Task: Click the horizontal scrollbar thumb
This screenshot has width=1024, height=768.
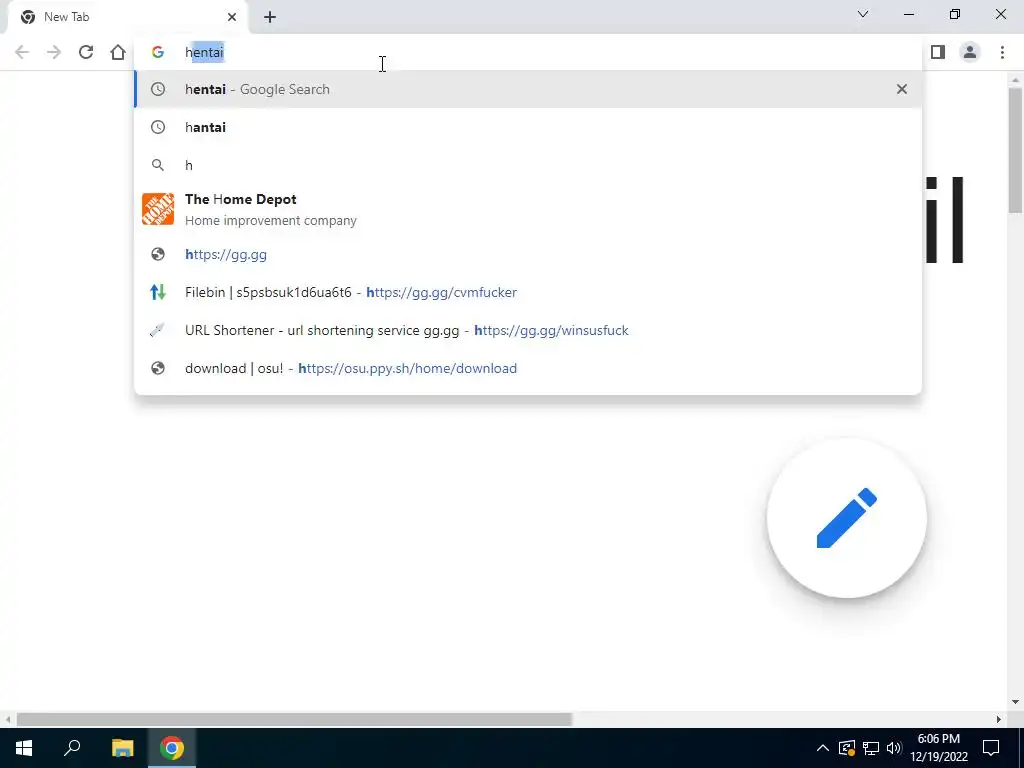Action: coord(294,719)
